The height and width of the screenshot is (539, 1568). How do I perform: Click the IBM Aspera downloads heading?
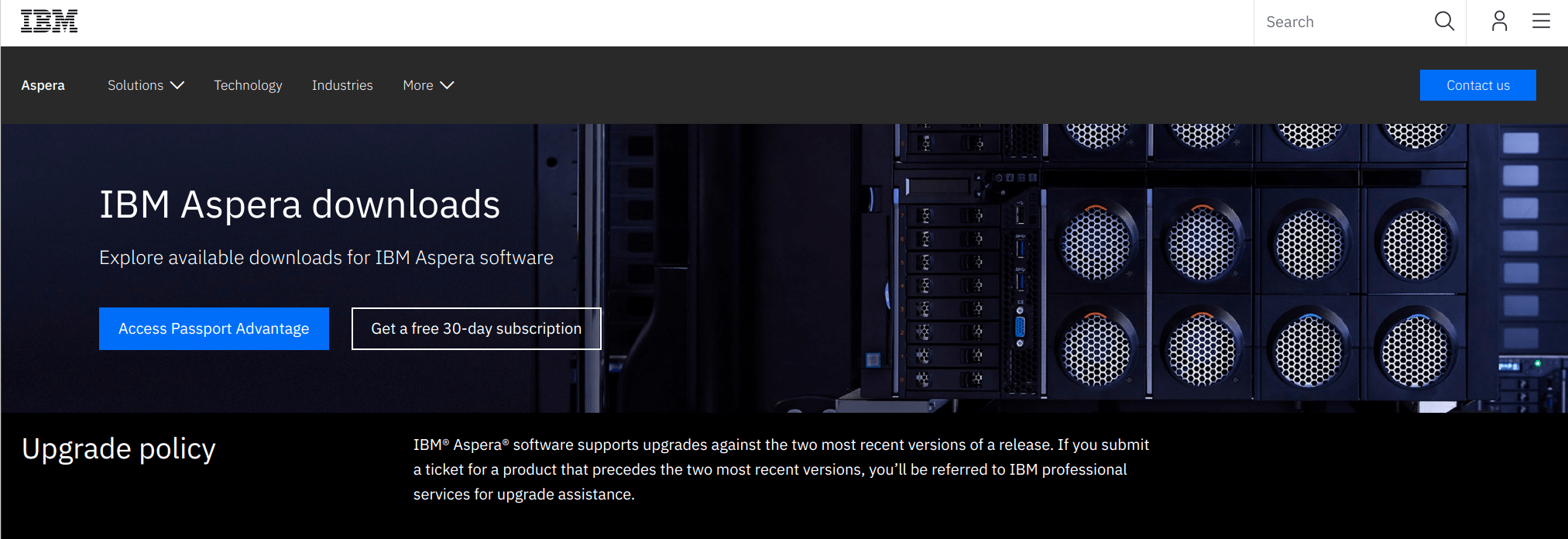[300, 205]
